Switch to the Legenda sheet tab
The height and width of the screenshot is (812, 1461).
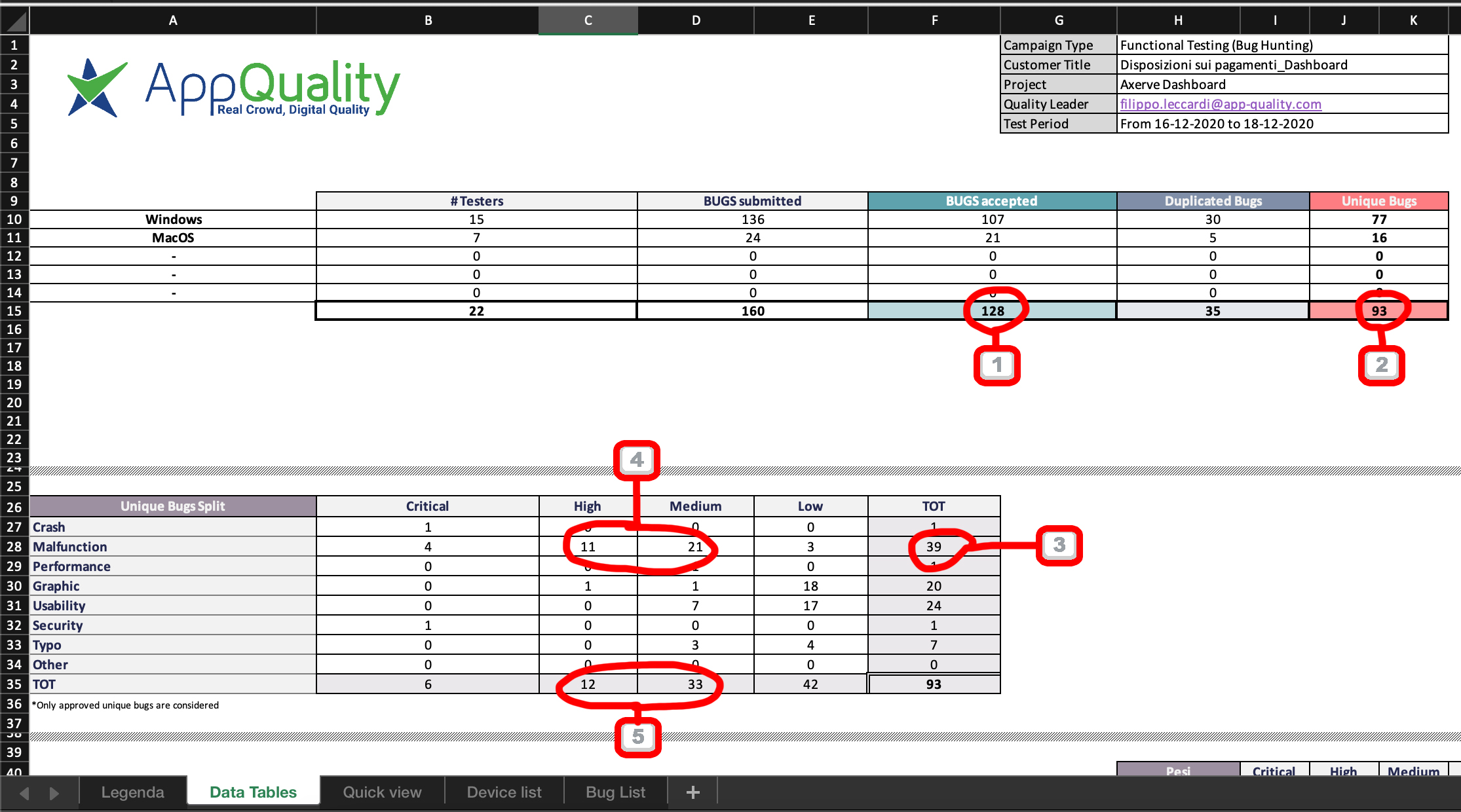[x=133, y=792]
